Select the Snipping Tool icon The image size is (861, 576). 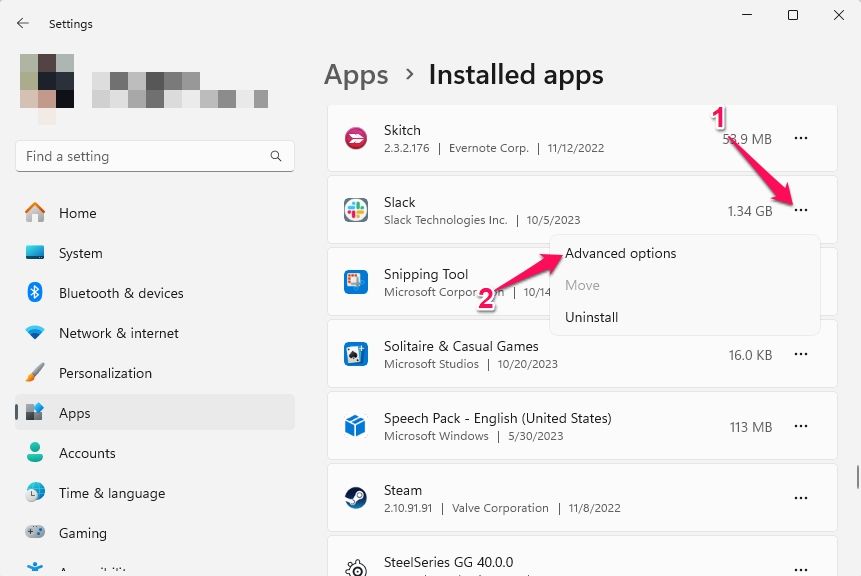click(357, 282)
